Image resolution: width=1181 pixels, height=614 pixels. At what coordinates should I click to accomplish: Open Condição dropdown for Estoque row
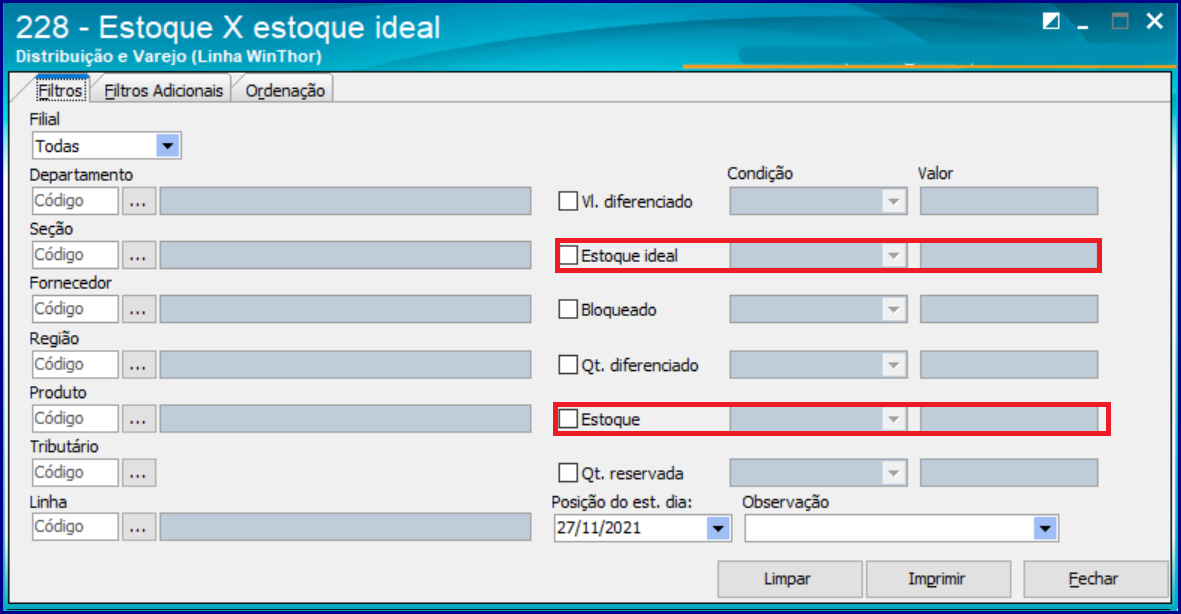(x=893, y=419)
